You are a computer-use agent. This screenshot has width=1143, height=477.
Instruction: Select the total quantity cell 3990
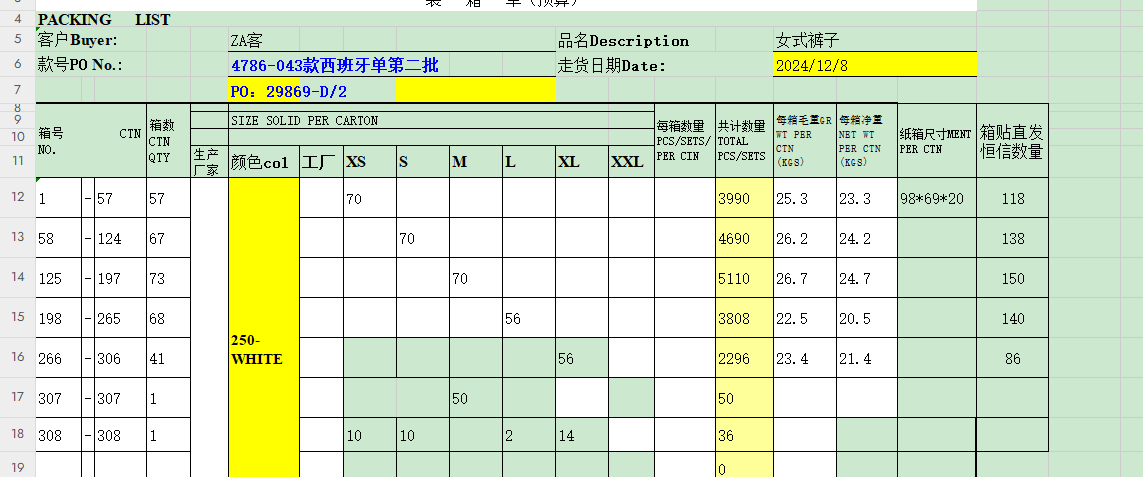point(743,198)
